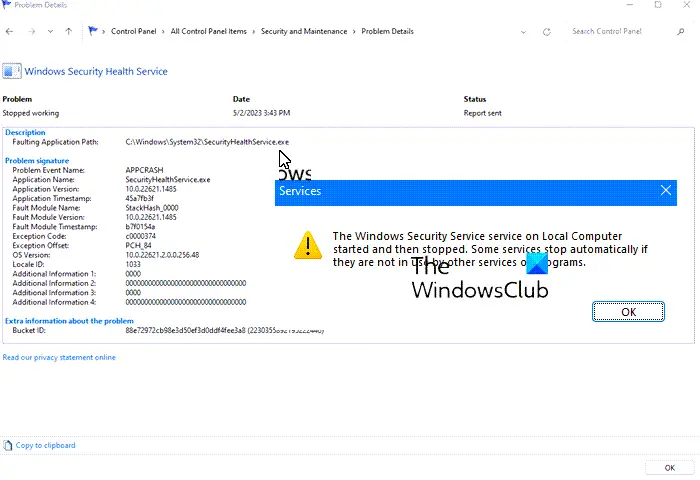Go back using the back arrow

pos(9,32)
